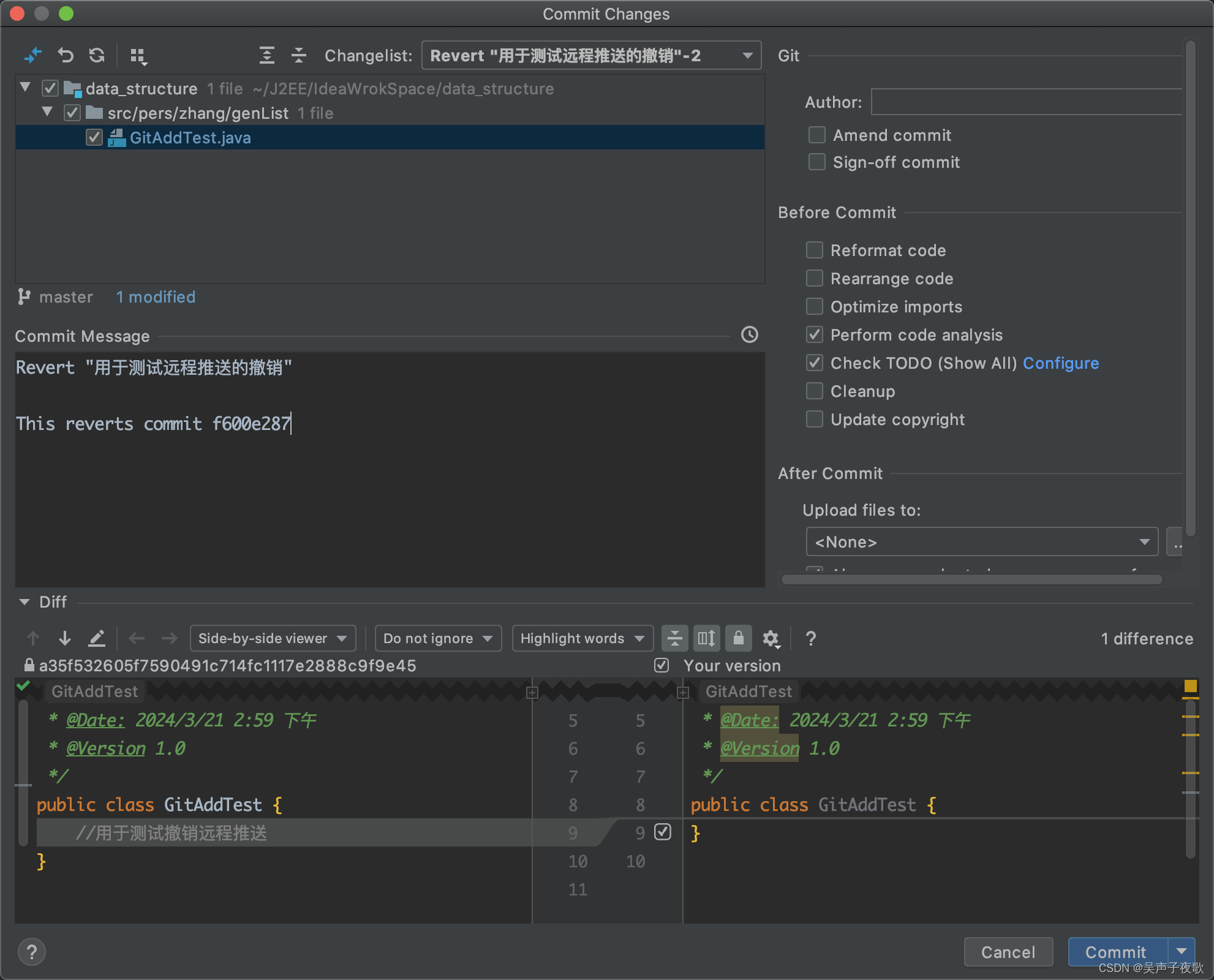Open commit message history clock icon
The height and width of the screenshot is (980, 1214).
pyautogui.click(x=749, y=334)
